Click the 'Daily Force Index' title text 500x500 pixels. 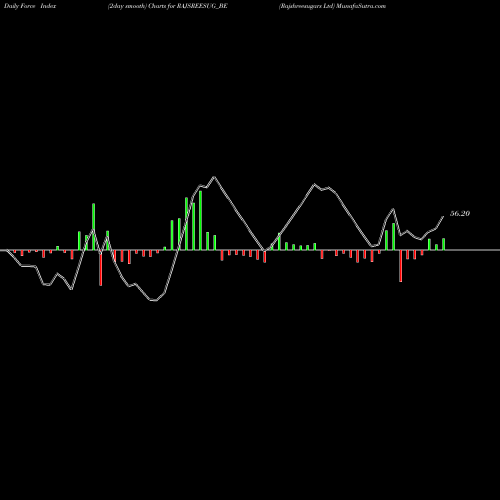[x=30, y=6]
